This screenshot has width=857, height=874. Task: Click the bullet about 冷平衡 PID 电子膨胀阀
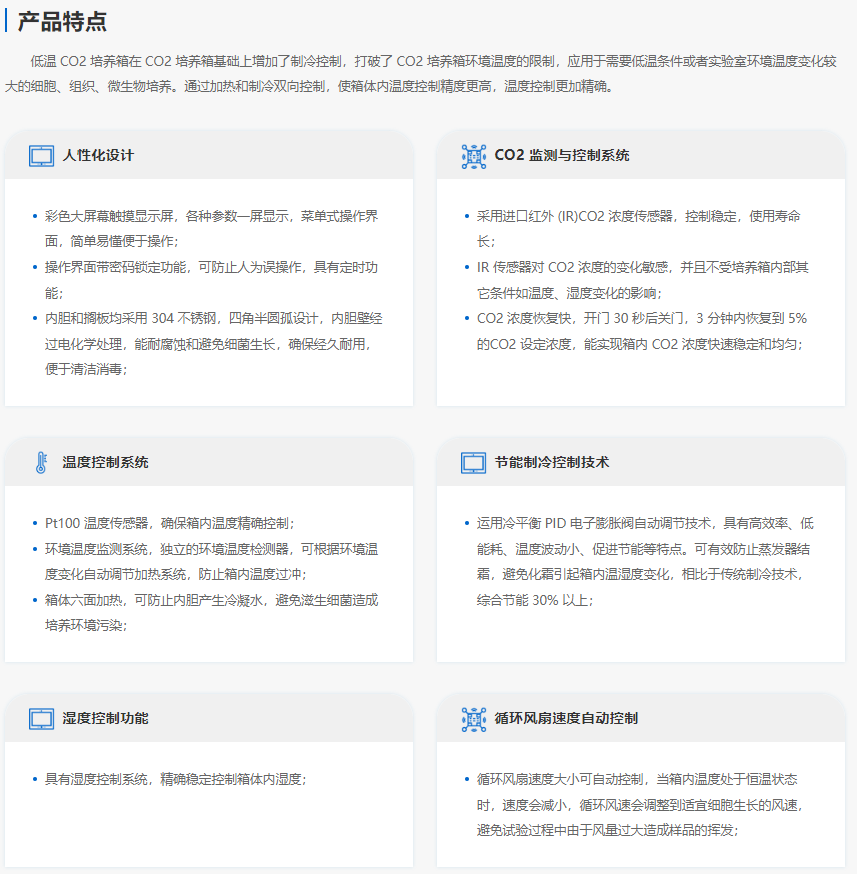[x=644, y=561]
